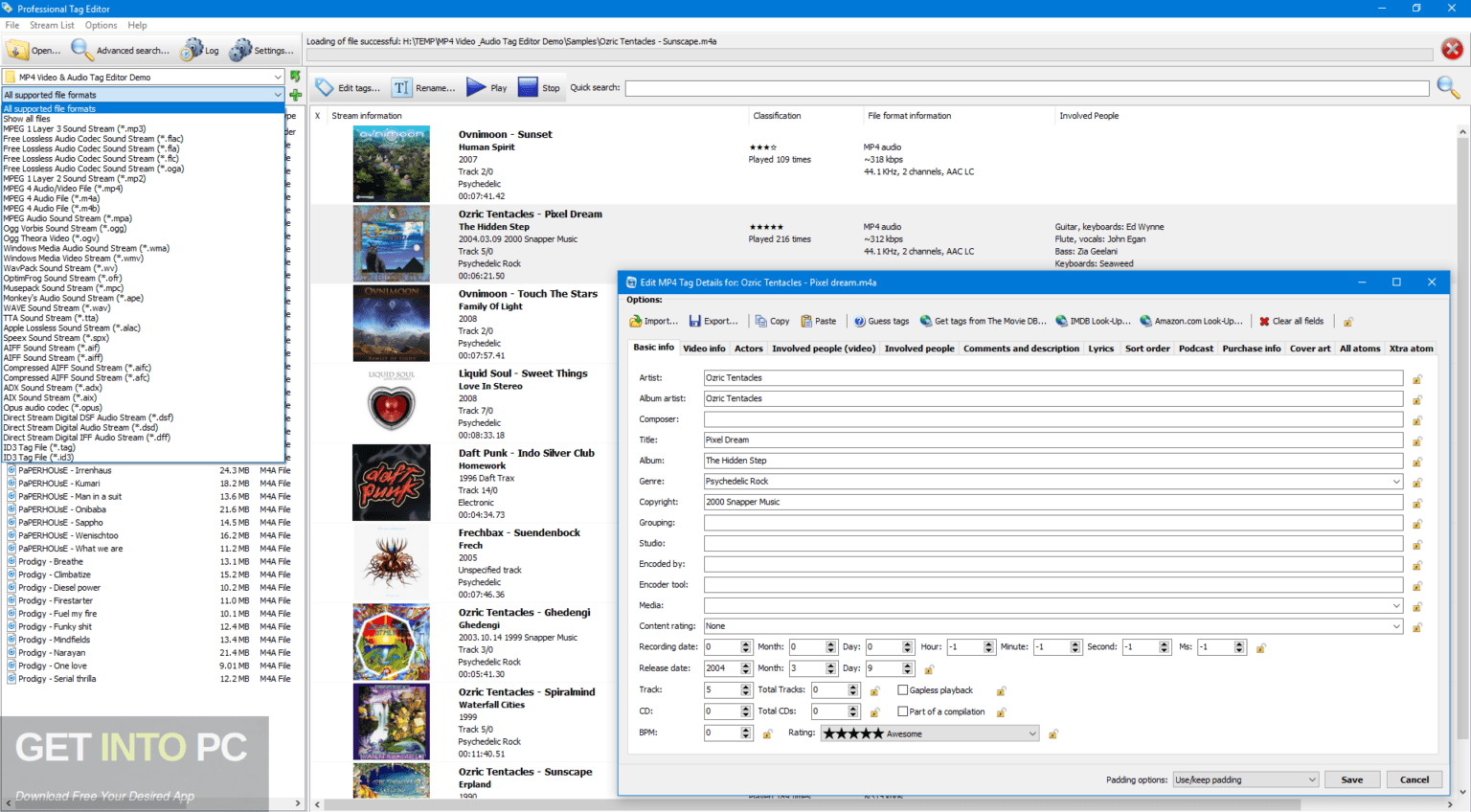Image resolution: width=1471 pixels, height=812 pixels.
Task: Increase the Track number with the stepper
Action: 747,687
